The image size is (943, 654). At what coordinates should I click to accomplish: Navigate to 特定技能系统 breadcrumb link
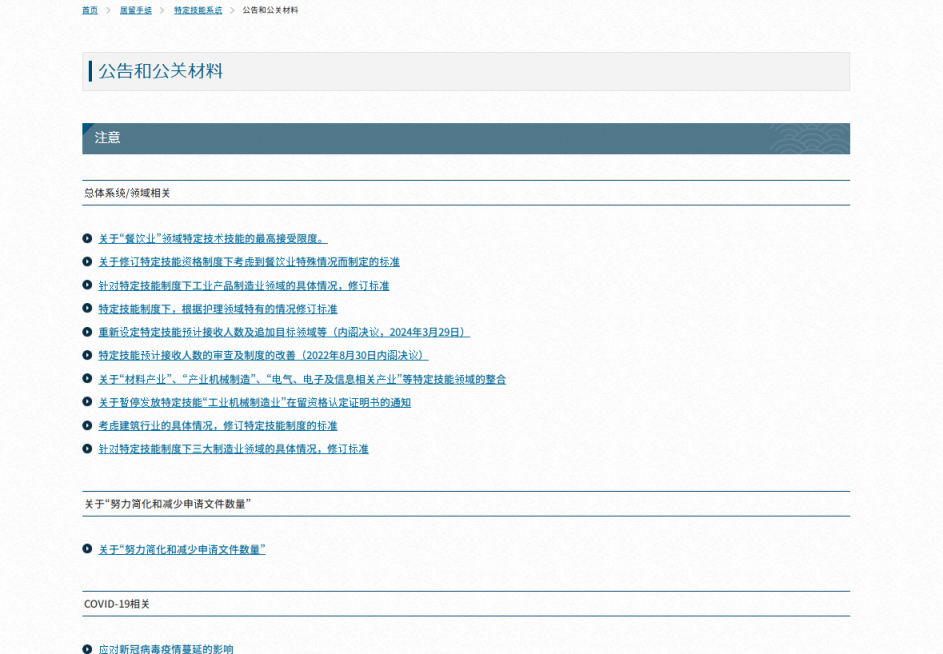coord(198,10)
